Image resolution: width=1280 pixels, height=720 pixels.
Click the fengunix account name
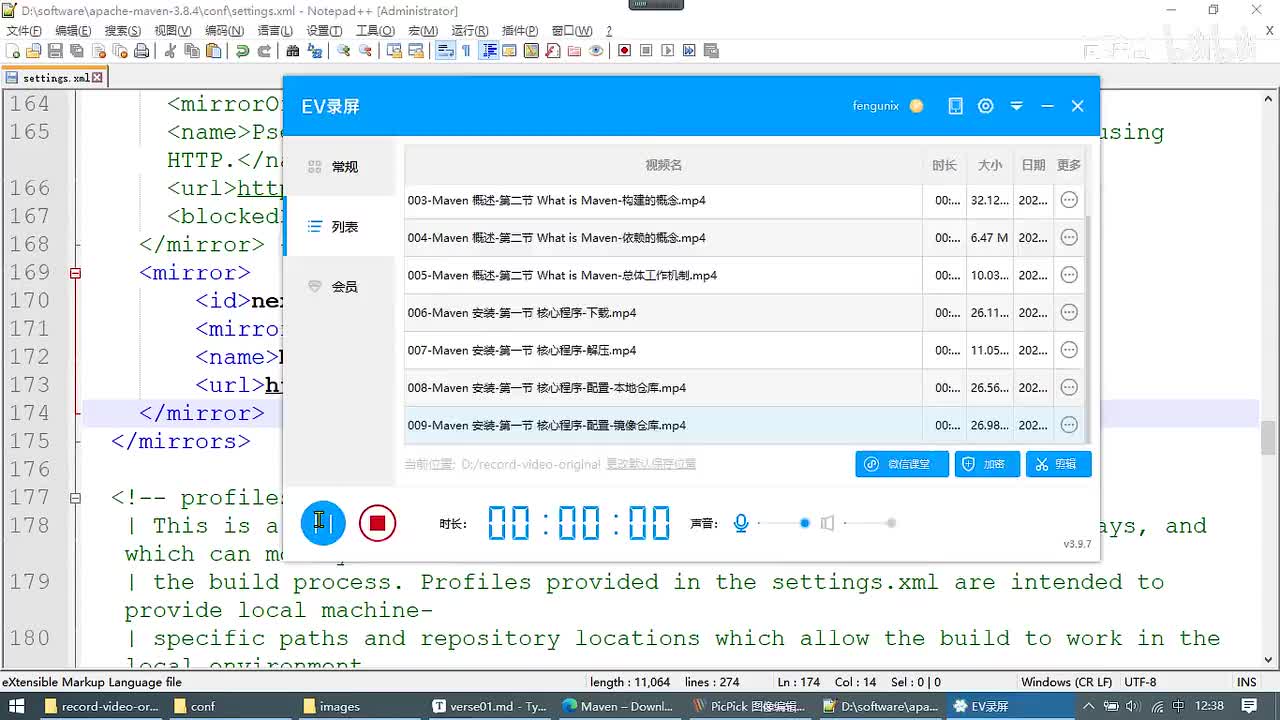[x=876, y=106]
